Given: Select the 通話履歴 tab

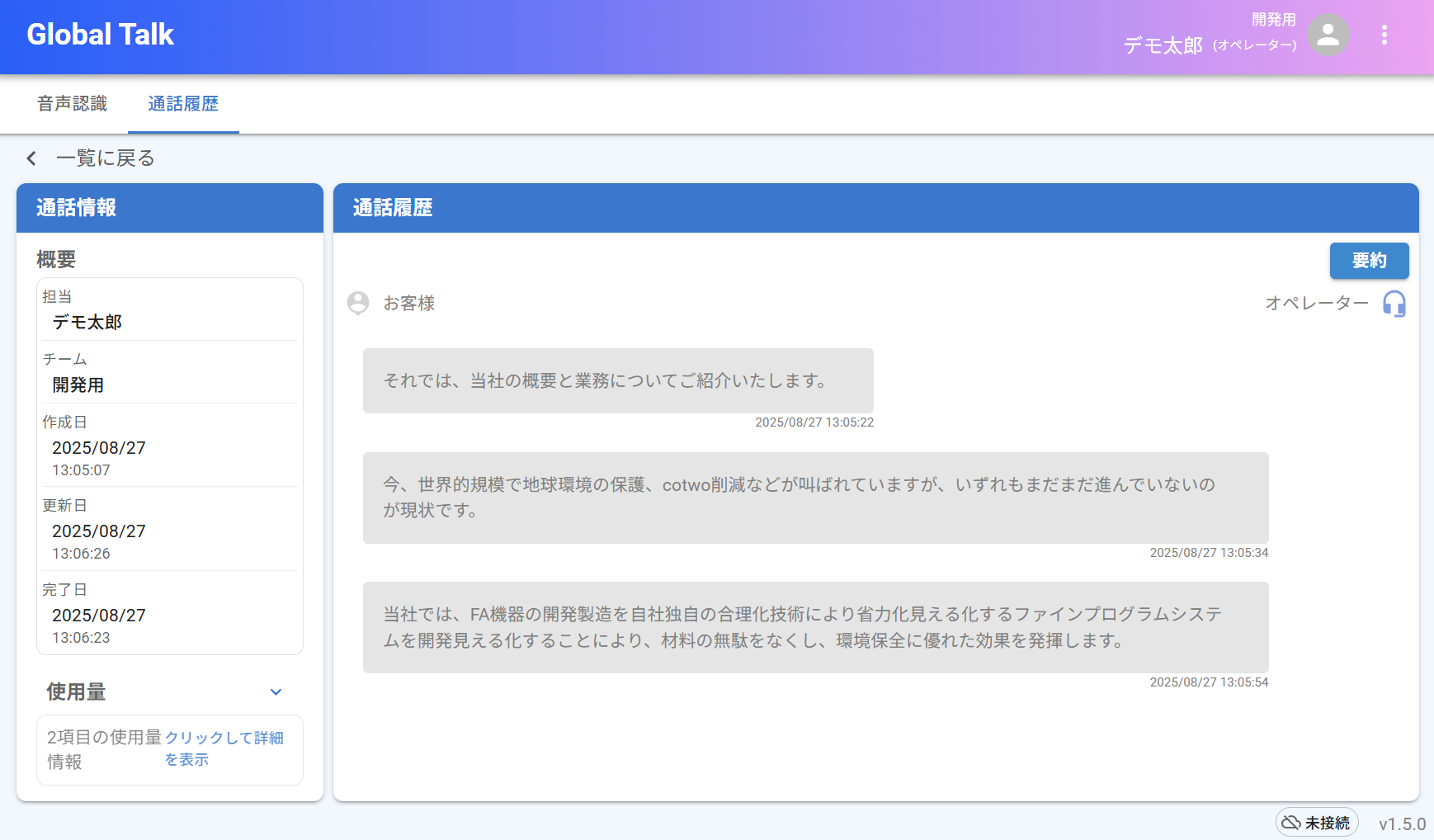Looking at the screenshot, I should [x=183, y=104].
